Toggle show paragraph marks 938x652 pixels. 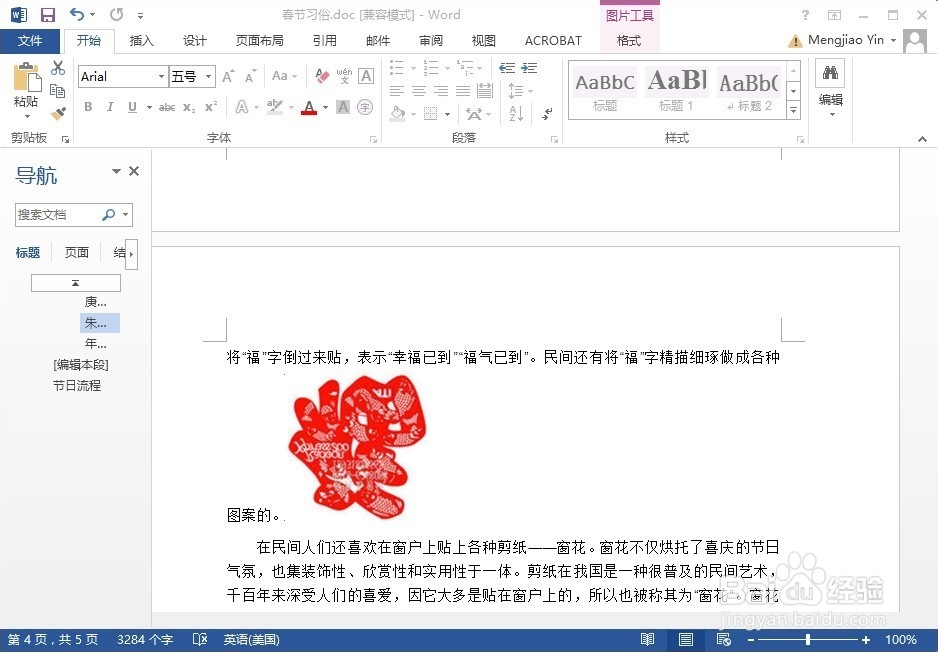[x=547, y=113]
